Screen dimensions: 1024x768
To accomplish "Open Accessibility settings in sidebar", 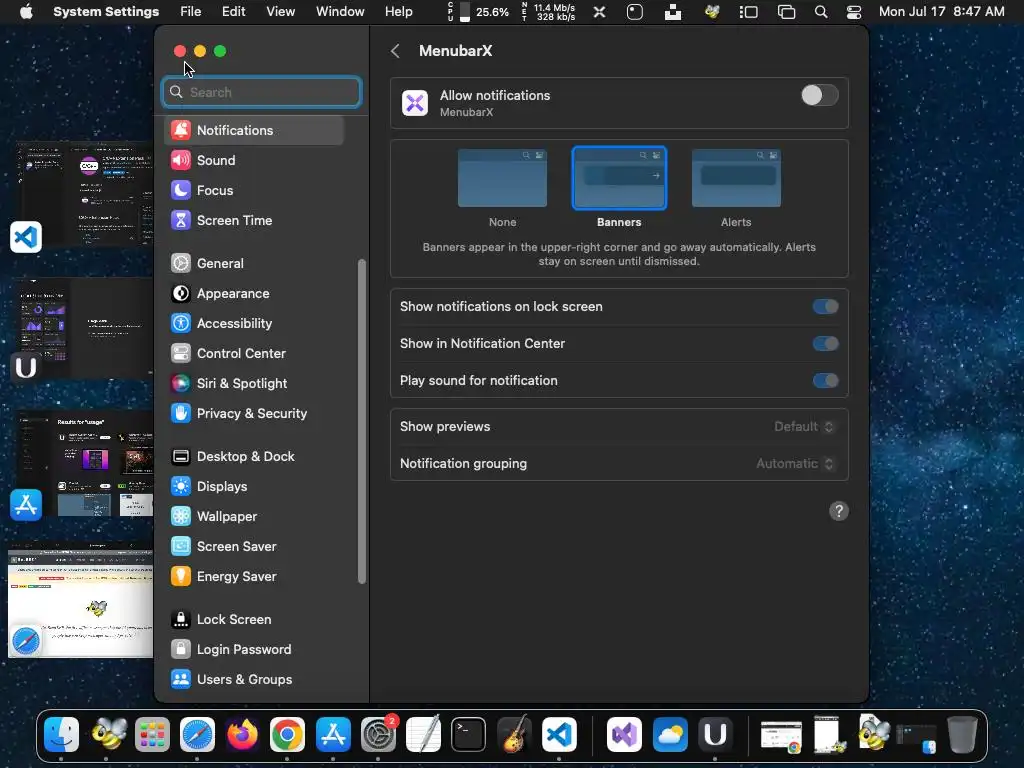I will pyautogui.click(x=254, y=323).
